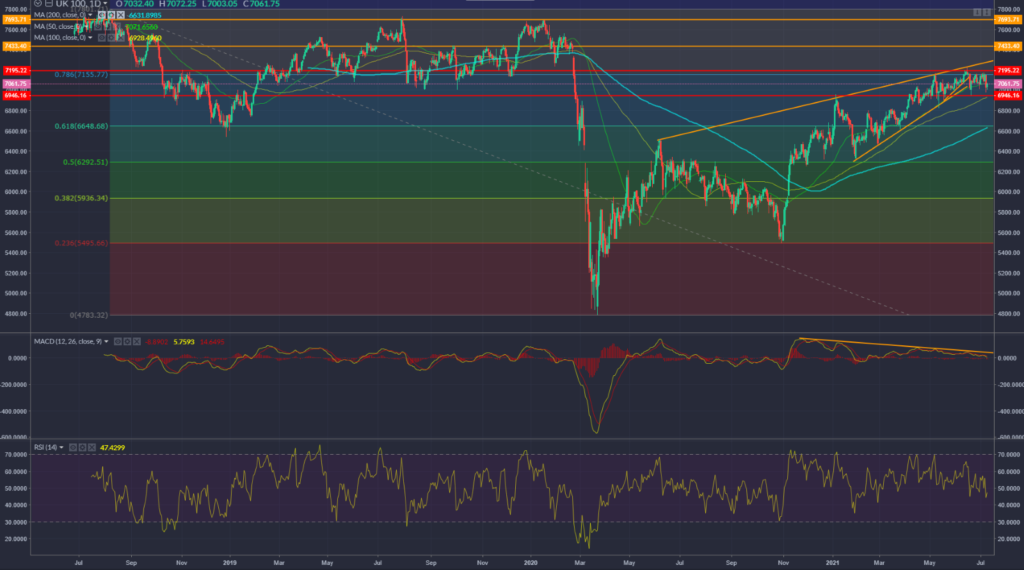Image resolution: width=1024 pixels, height=570 pixels.
Task: Select the orange MACD divergence trendline
Action: click(895, 345)
